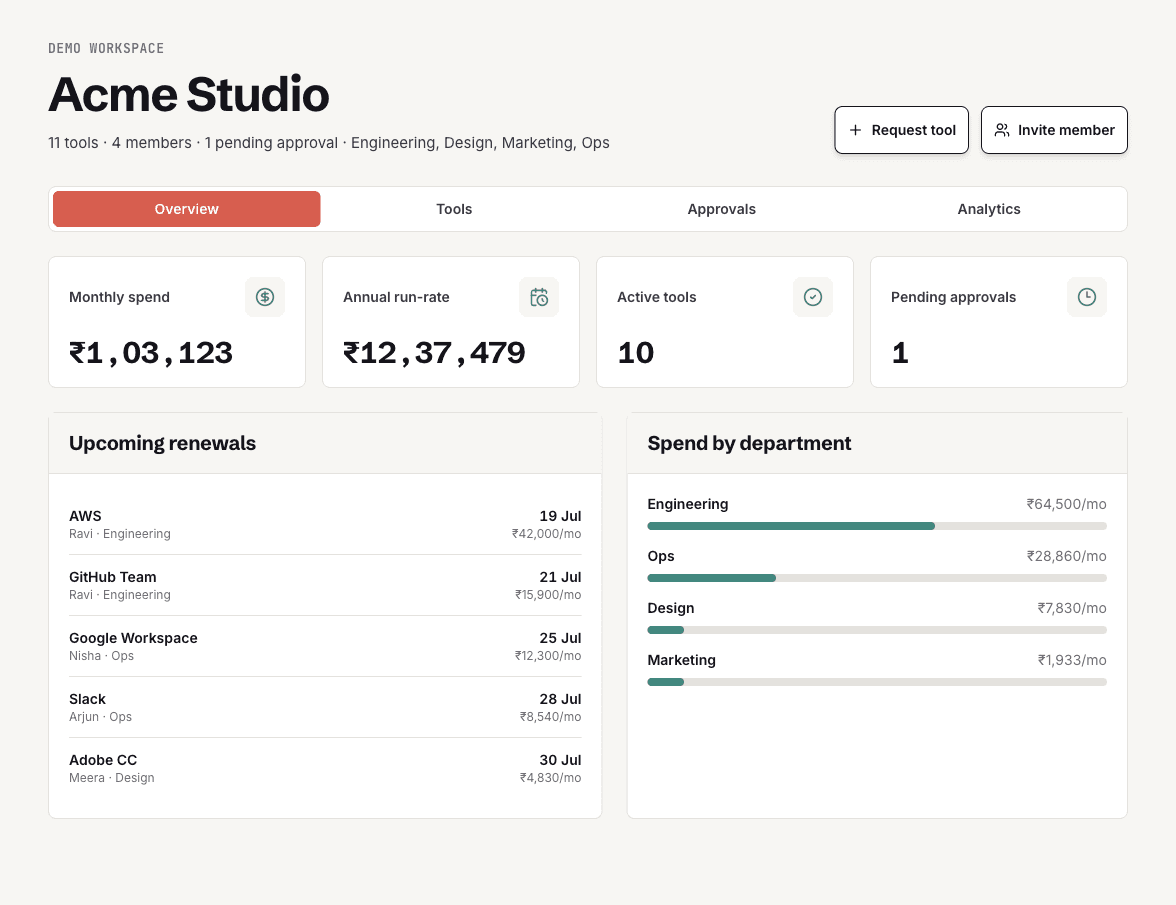The width and height of the screenshot is (1176, 905).
Task: Click the Arjun · Ops subtitle
Action: coord(100,717)
